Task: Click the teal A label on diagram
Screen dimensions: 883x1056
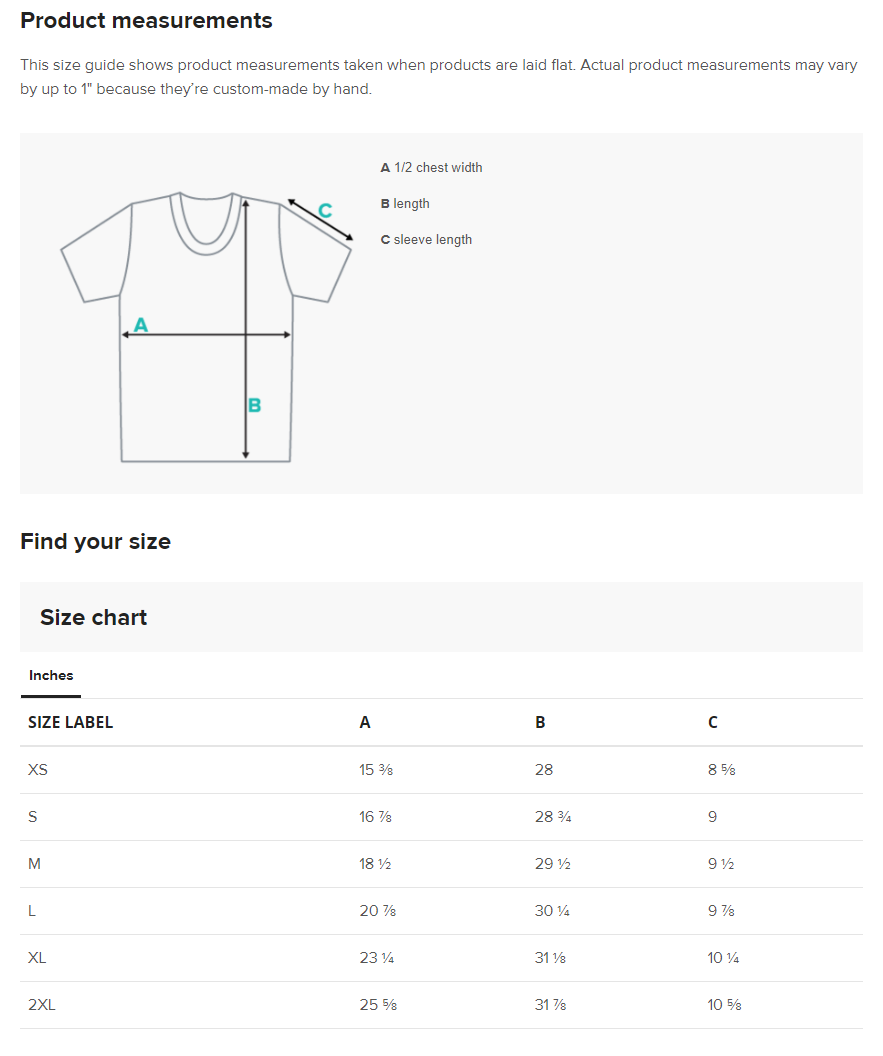Action: (x=141, y=325)
